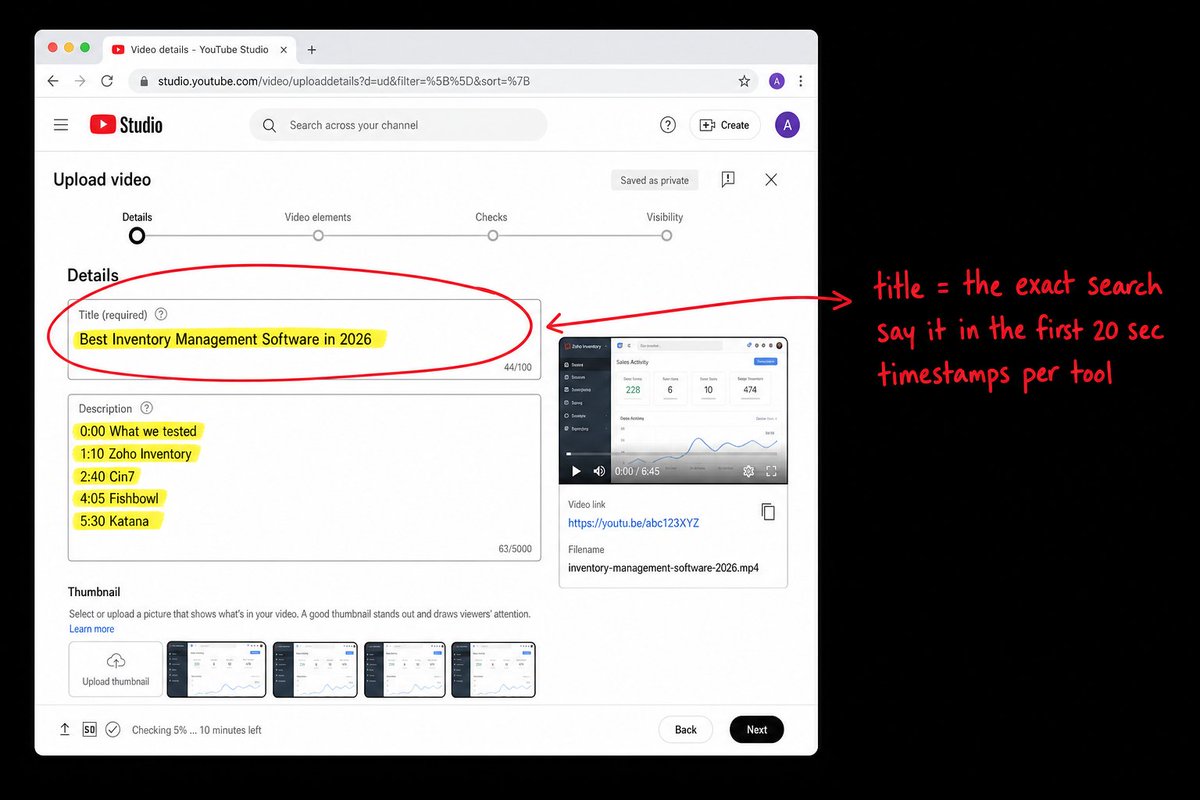Screen dimensions: 1200x800
Task: Open the help icon beside Description
Action: click(147, 408)
